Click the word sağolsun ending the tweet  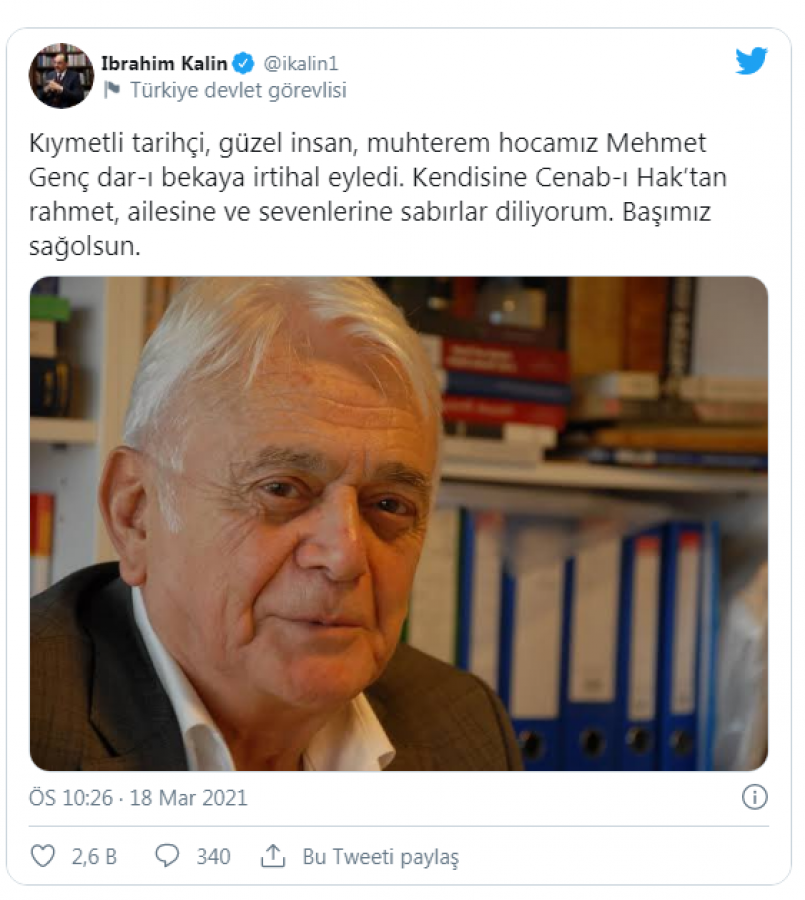pos(84,247)
